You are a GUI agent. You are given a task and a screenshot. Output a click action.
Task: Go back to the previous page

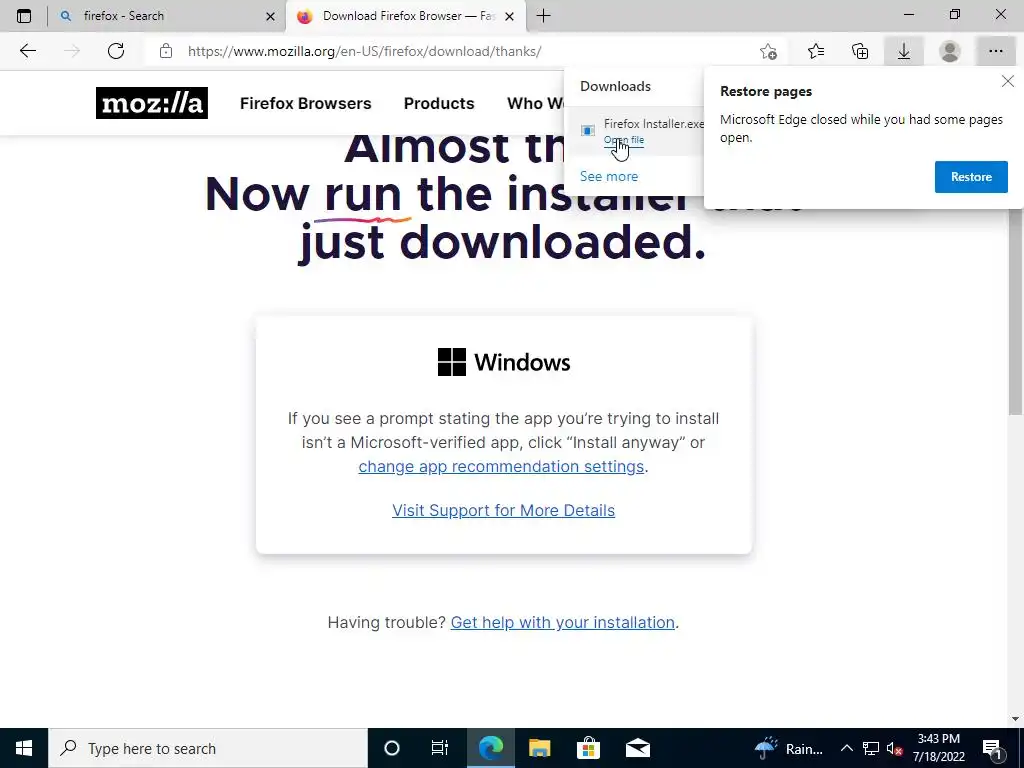[x=27, y=51]
